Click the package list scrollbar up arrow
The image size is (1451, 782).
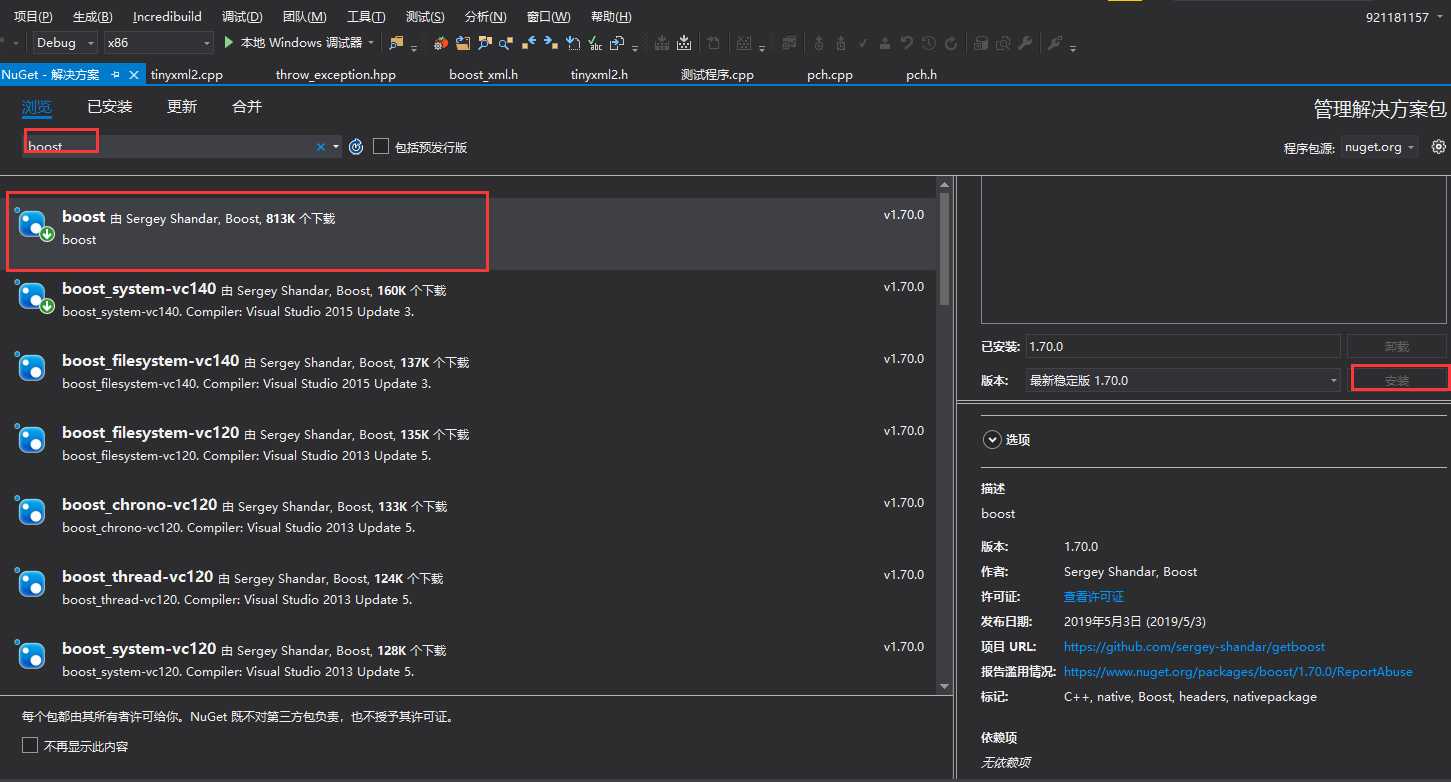945,186
